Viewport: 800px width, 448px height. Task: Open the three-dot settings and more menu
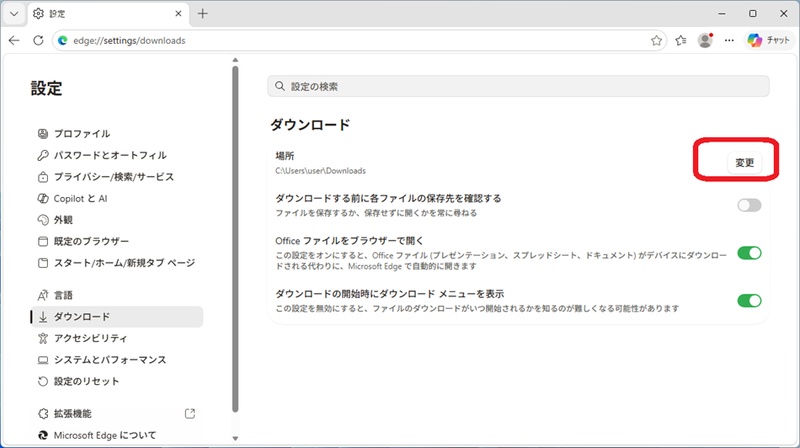pos(729,40)
